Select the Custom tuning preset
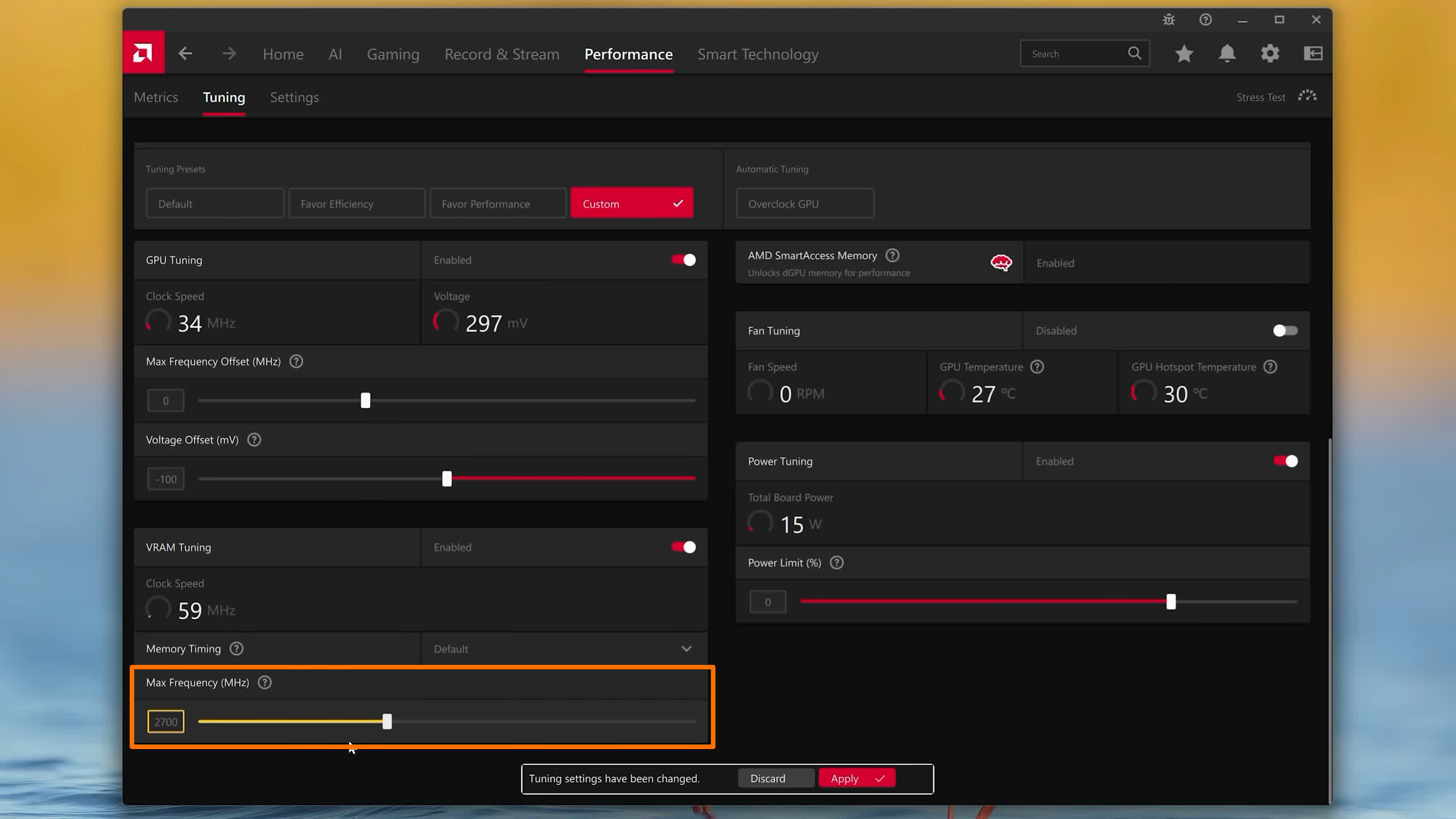 (x=632, y=204)
